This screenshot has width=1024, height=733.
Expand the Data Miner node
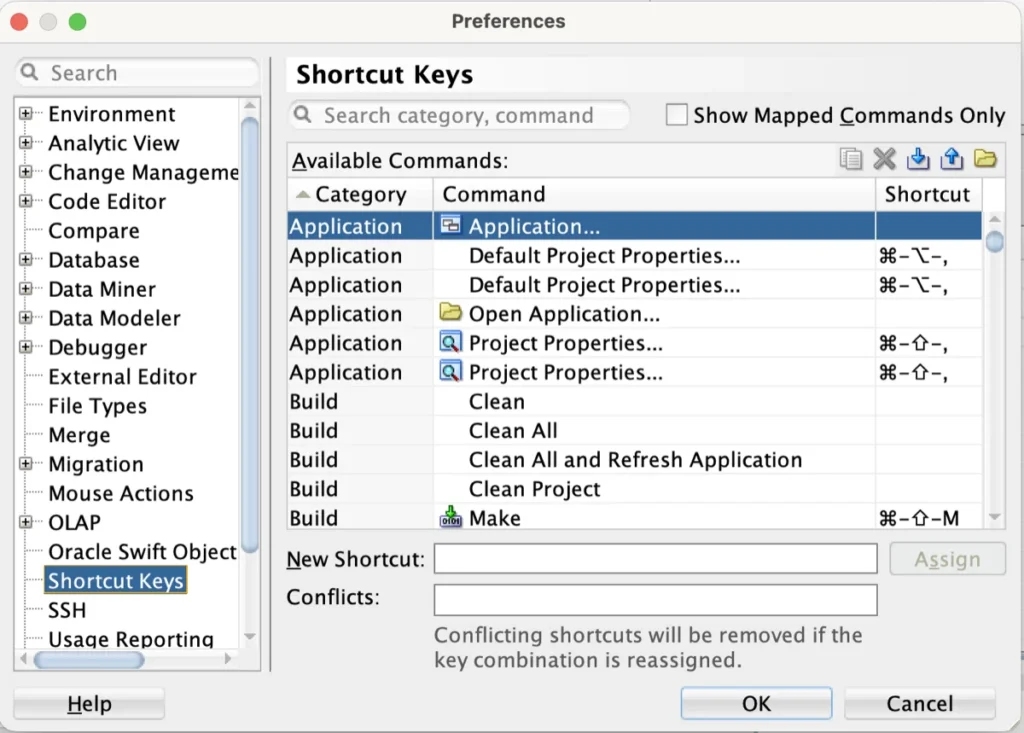tap(25, 289)
